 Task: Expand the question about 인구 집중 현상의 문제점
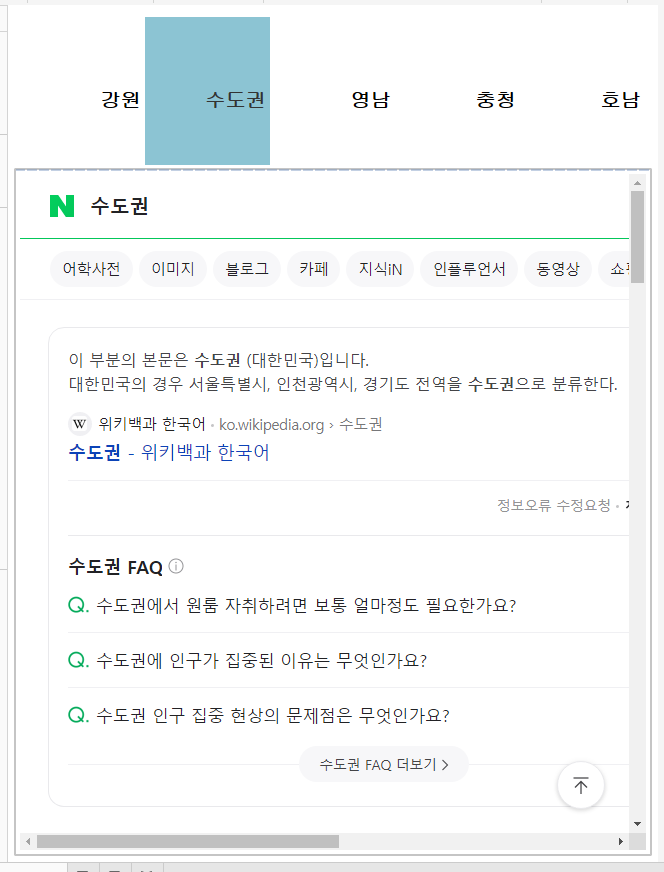coord(272,716)
